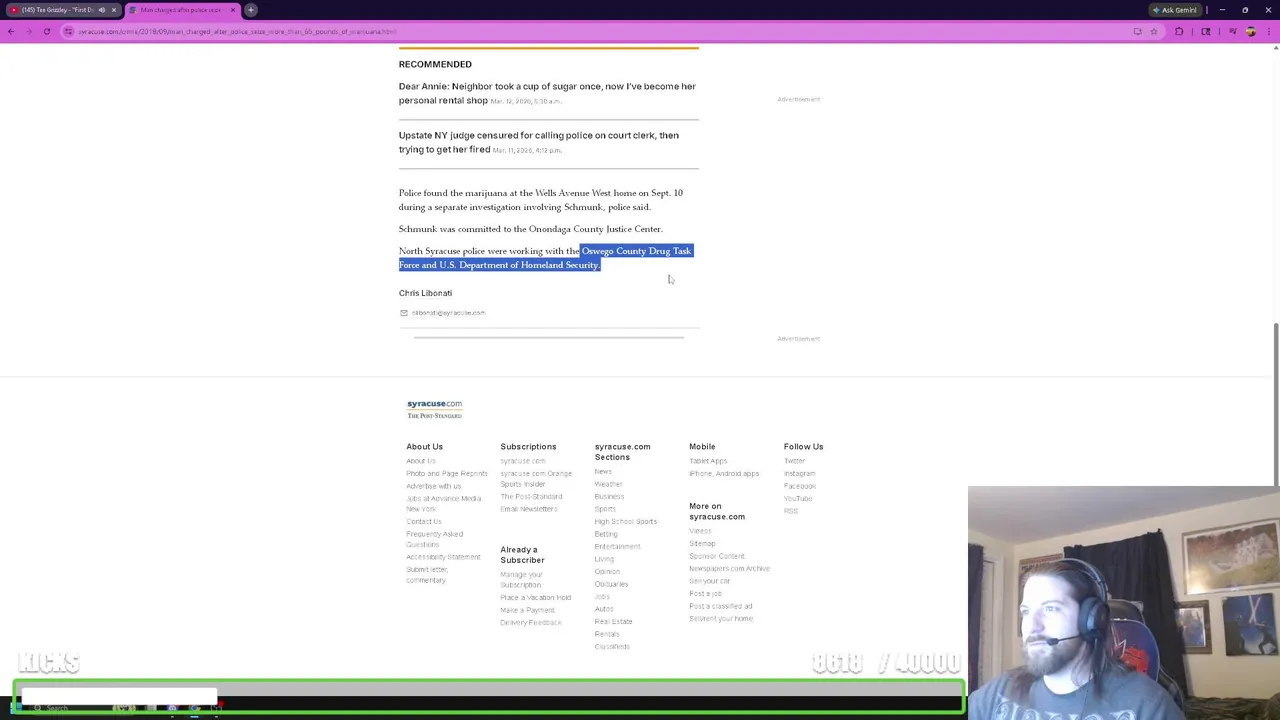Click Manage your Subscription link

521,580
